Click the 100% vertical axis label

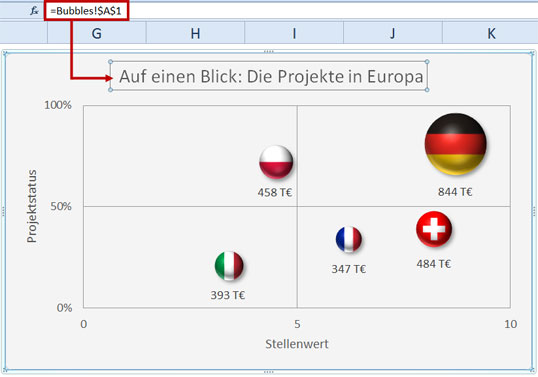(x=58, y=105)
